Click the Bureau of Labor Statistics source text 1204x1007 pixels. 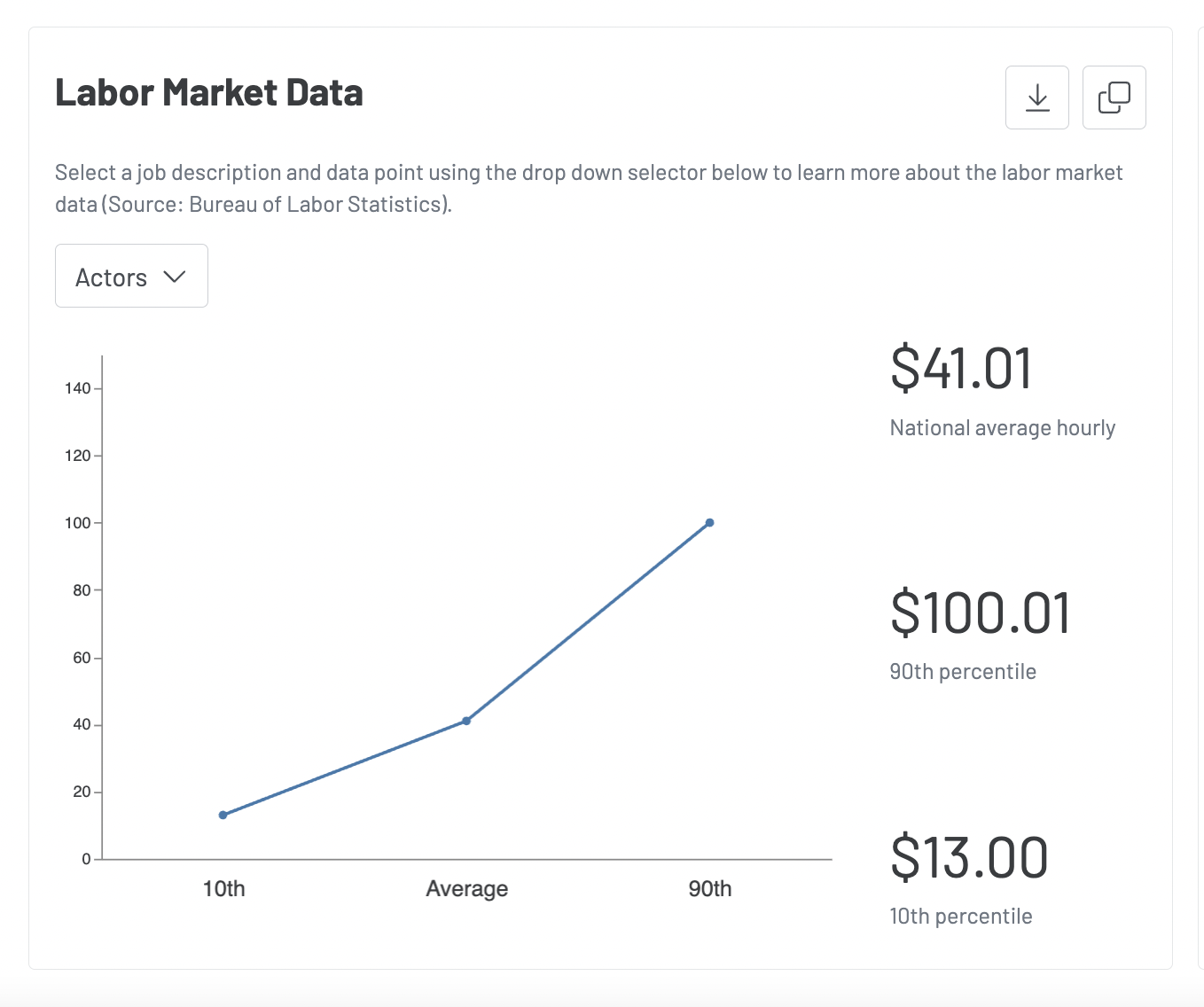click(x=315, y=205)
